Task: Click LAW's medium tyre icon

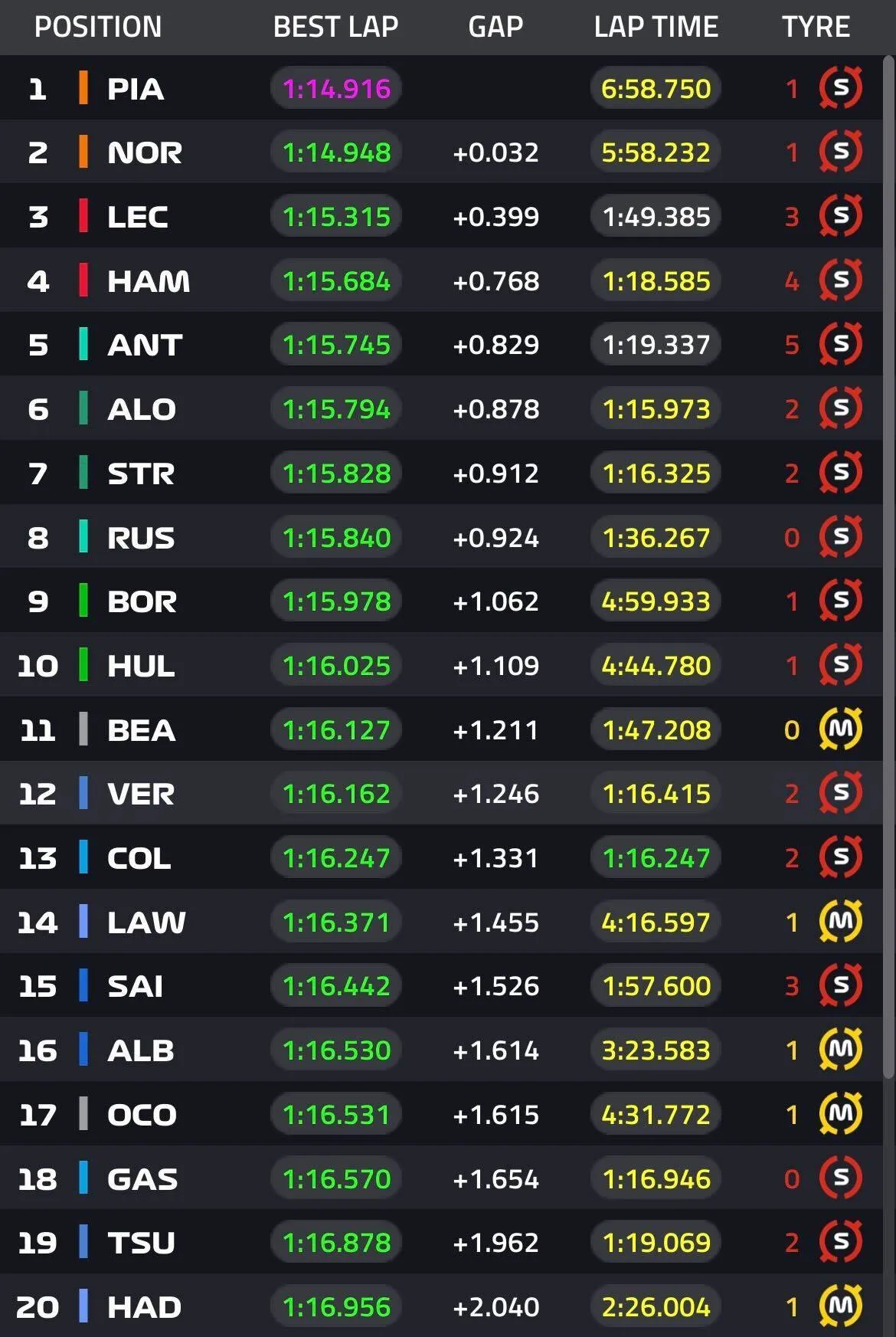Action: [x=840, y=921]
